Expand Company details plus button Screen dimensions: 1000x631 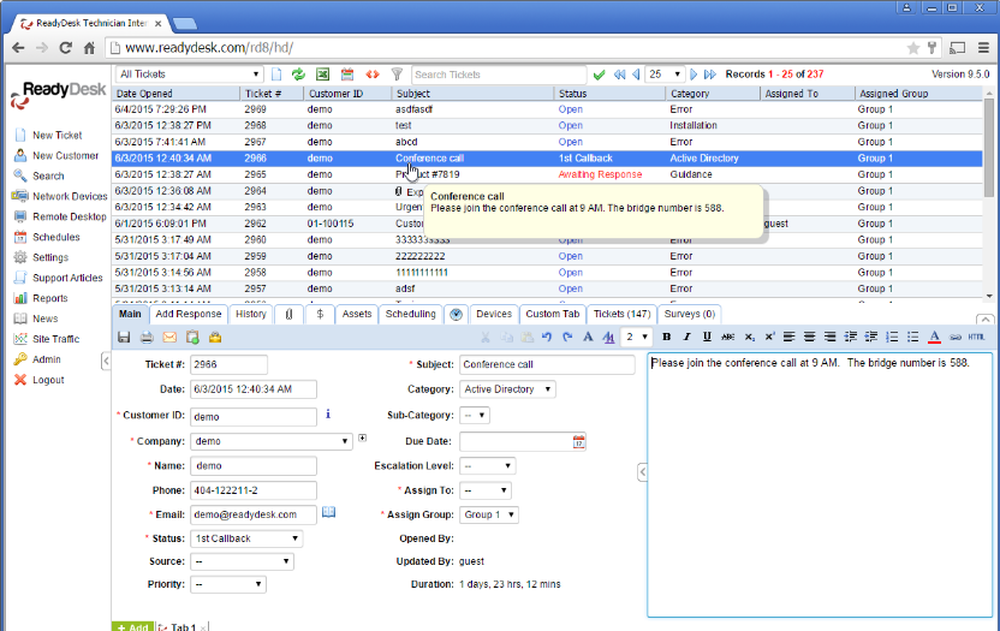362,438
